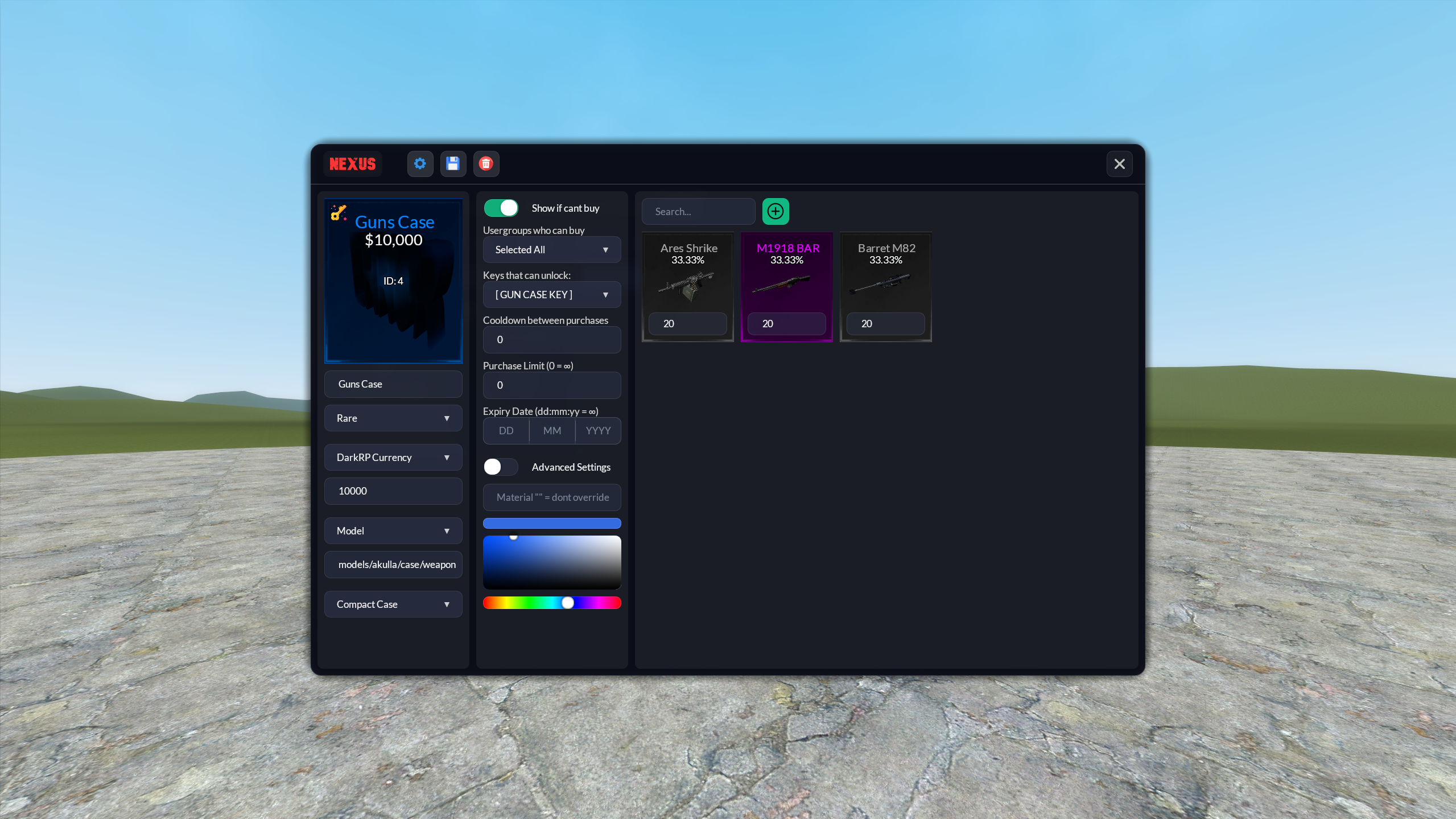The width and height of the screenshot is (1456, 819).
Task: Toggle the Show if cant buy switch
Action: pyautogui.click(x=501, y=208)
